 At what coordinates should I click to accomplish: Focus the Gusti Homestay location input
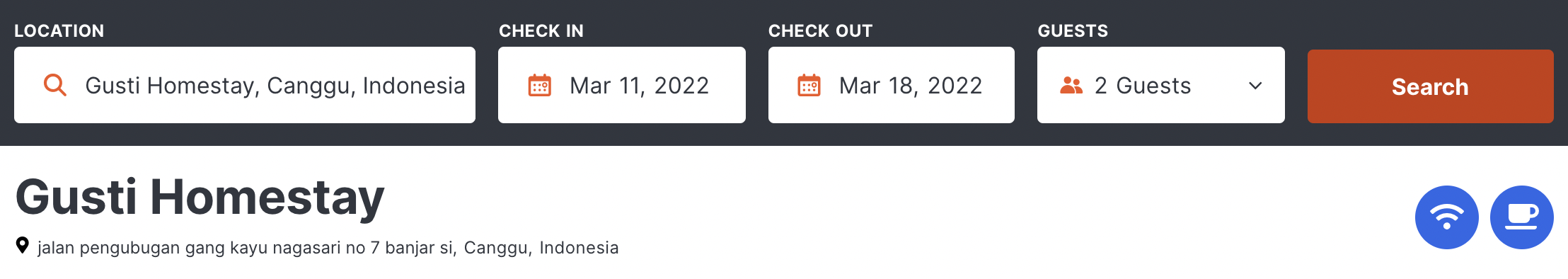[x=245, y=85]
